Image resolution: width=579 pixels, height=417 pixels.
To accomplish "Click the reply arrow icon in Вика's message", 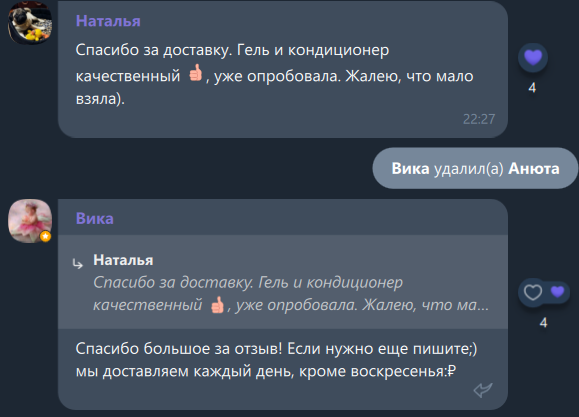I will [x=483, y=390].
